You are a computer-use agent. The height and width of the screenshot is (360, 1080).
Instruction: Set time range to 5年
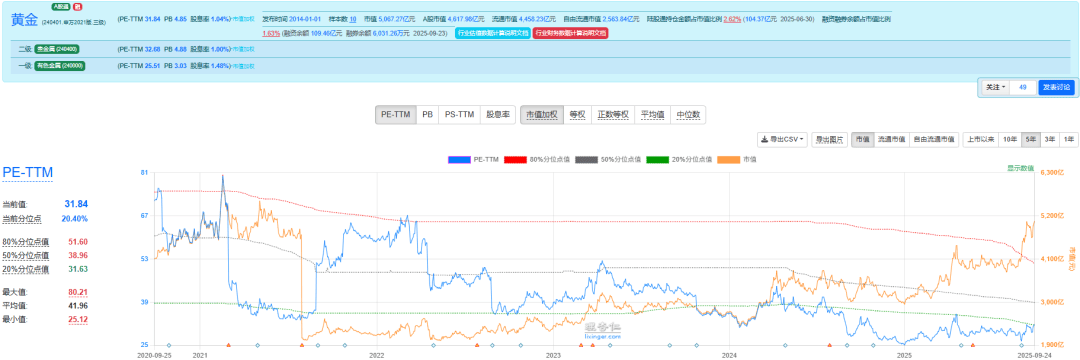(1031, 139)
